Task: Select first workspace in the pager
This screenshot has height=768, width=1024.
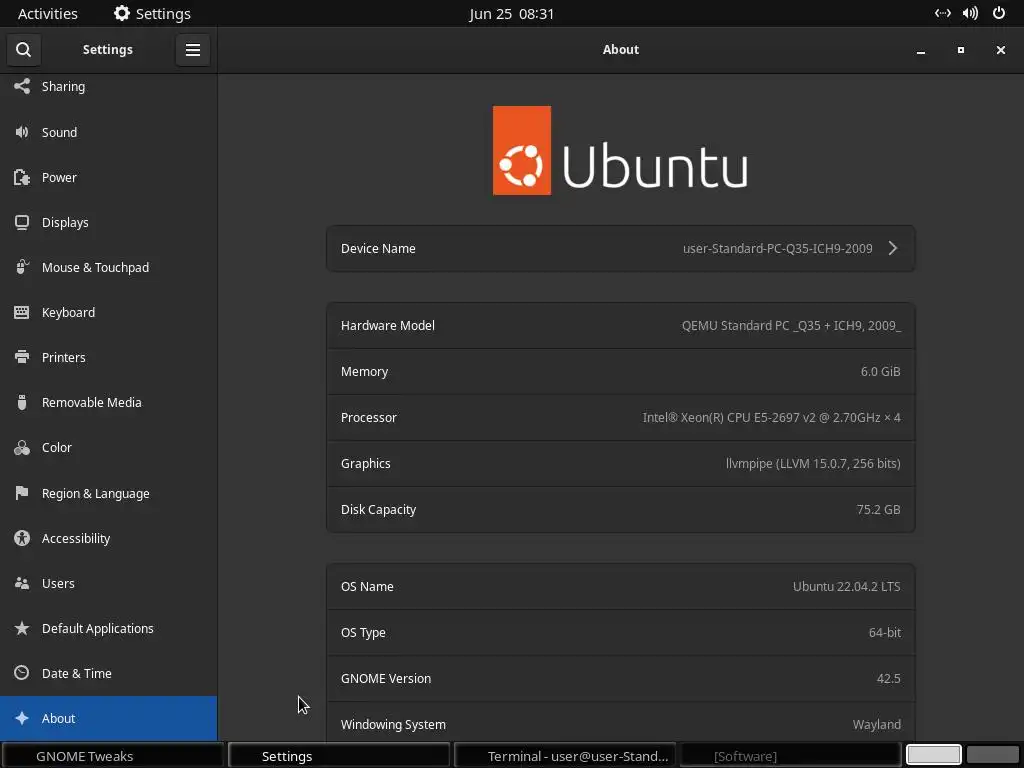Action: tap(933, 755)
